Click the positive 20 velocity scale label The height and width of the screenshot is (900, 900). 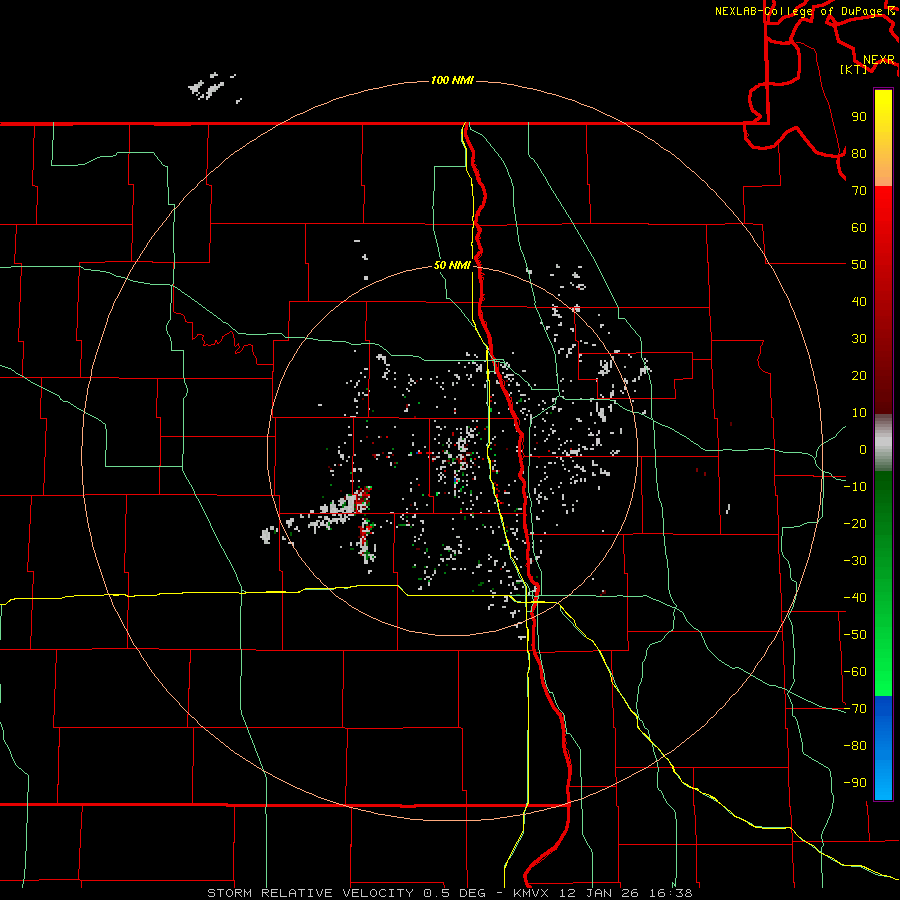pos(859,375)
